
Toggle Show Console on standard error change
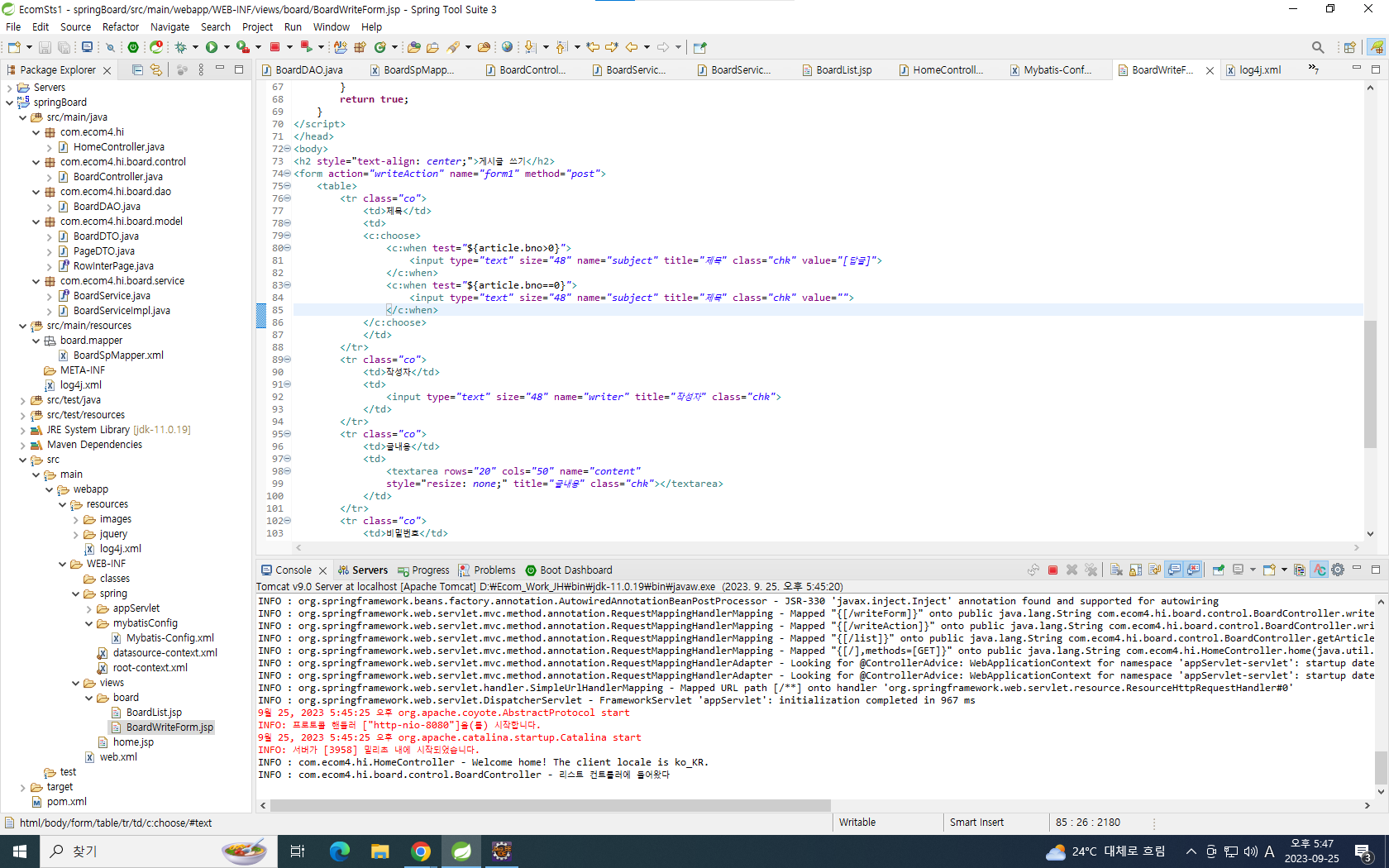pos(1193,570)
